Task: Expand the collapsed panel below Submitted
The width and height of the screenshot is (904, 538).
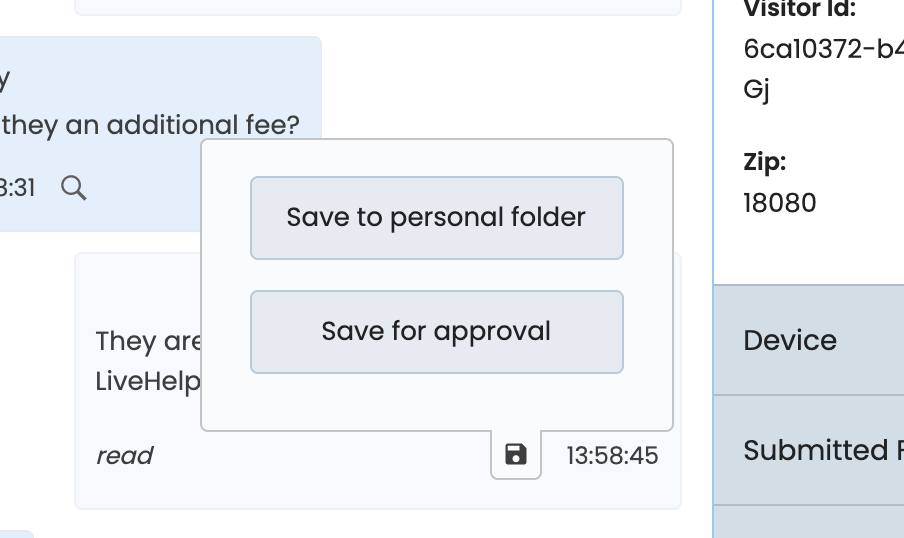Action: [808, 522]
